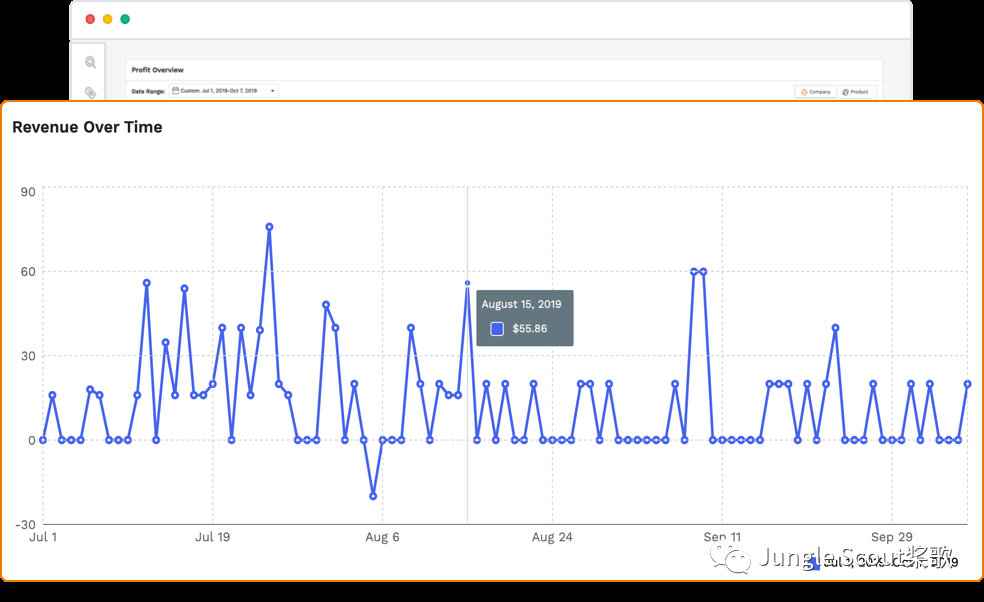
Task: Click the highest revenue peak point
Action: [x=269, y=226]
